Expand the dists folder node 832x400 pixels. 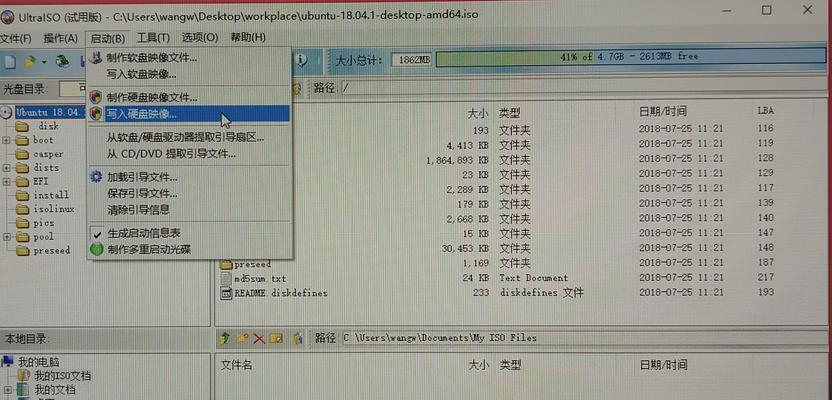6,168
